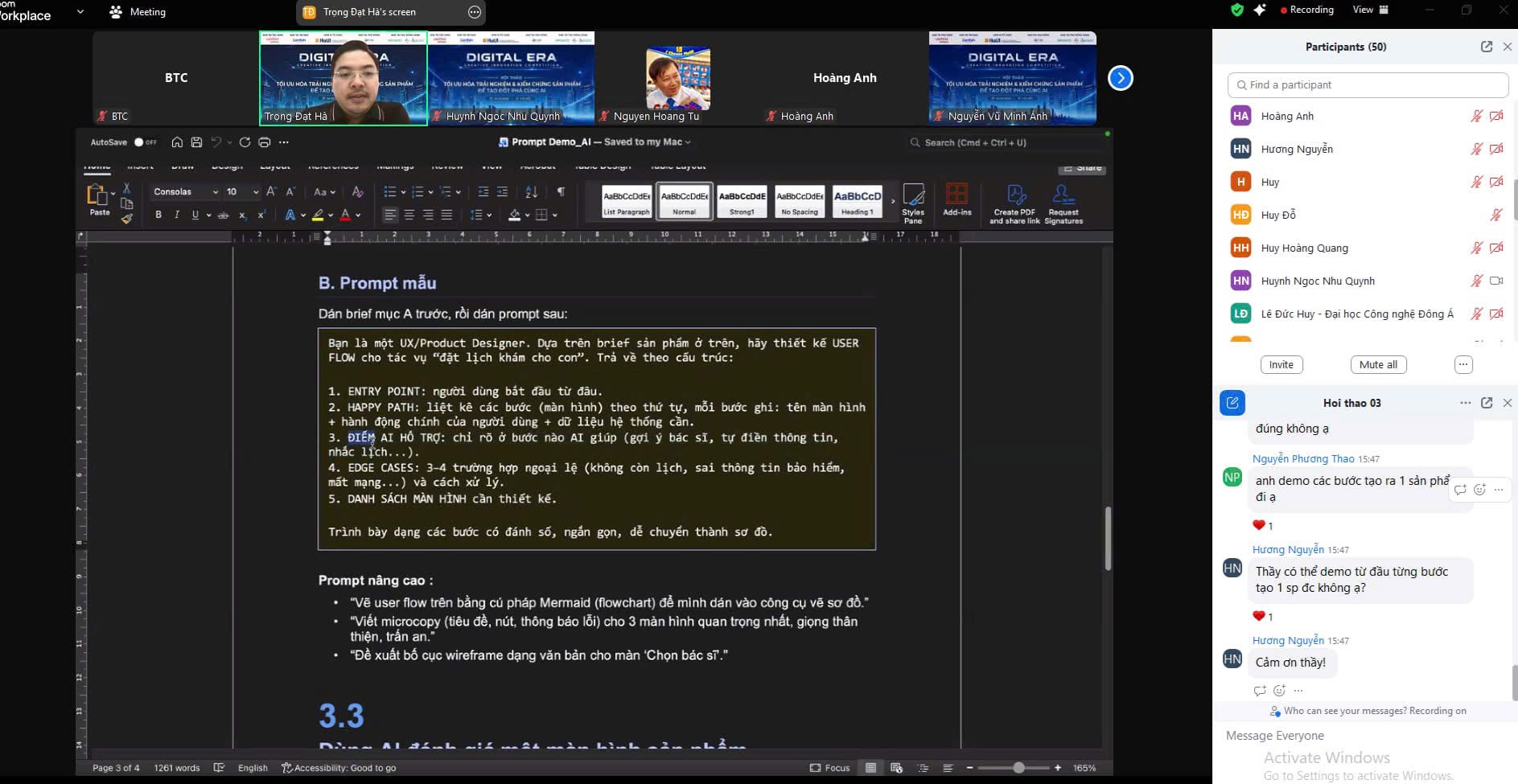Screen dimensions: 1518x784
Task: Decrease font size with the smaller A icon
Action: coord(290,191)
